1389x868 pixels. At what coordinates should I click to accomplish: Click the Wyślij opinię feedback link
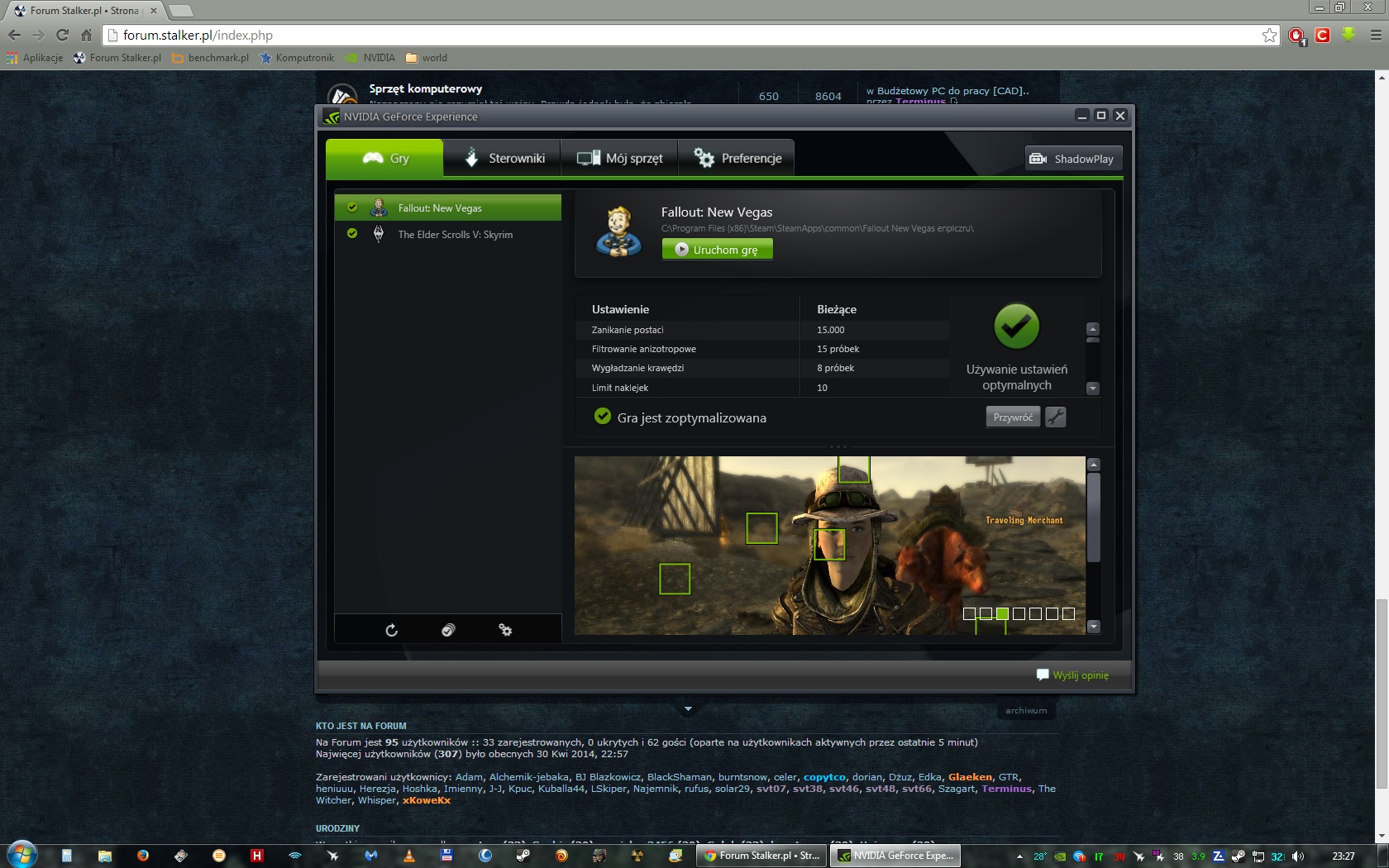tap(1072, 675)
